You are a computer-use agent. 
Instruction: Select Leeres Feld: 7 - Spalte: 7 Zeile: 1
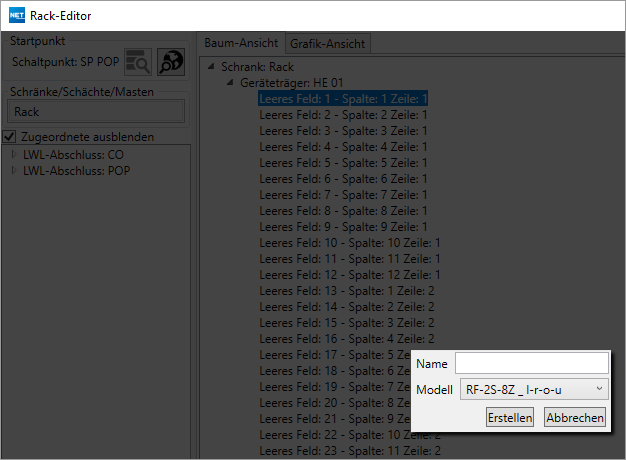tap(343, 194)
